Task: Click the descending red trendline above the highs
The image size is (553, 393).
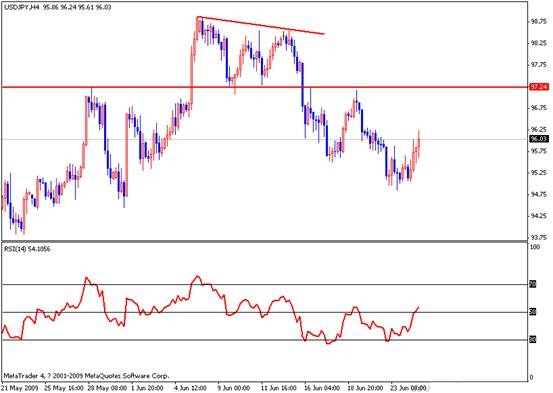Action: point(260,25)
